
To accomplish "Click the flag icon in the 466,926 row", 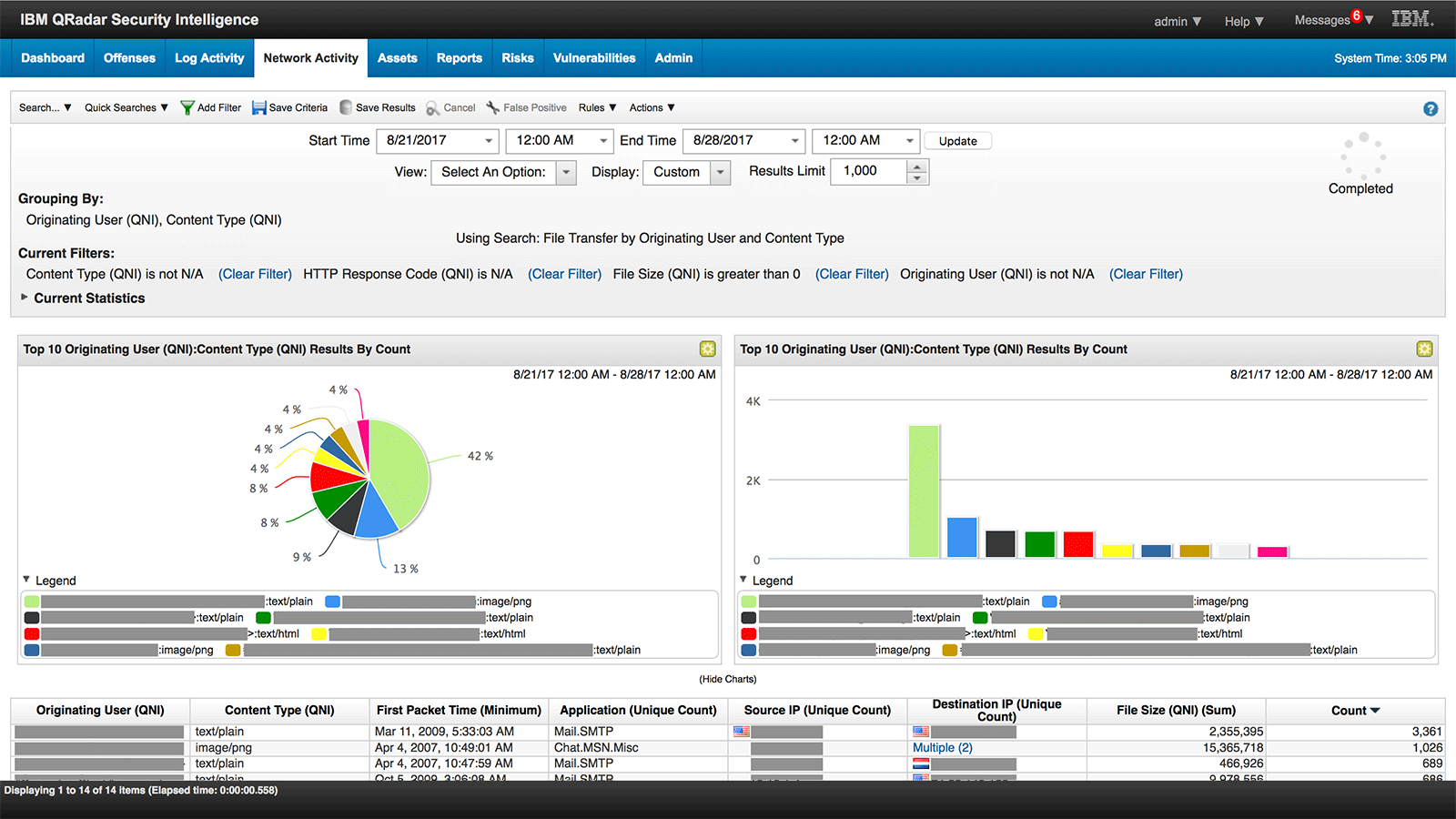I will [x=921, y=764].
